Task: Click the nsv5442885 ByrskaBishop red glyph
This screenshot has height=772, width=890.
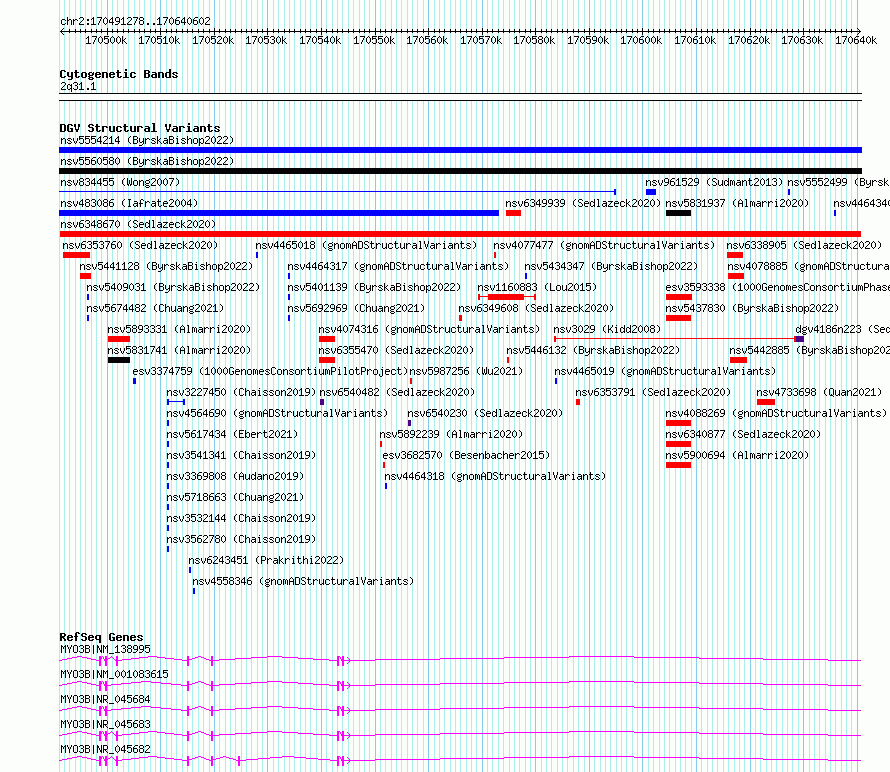Action: tap(738, 360)
